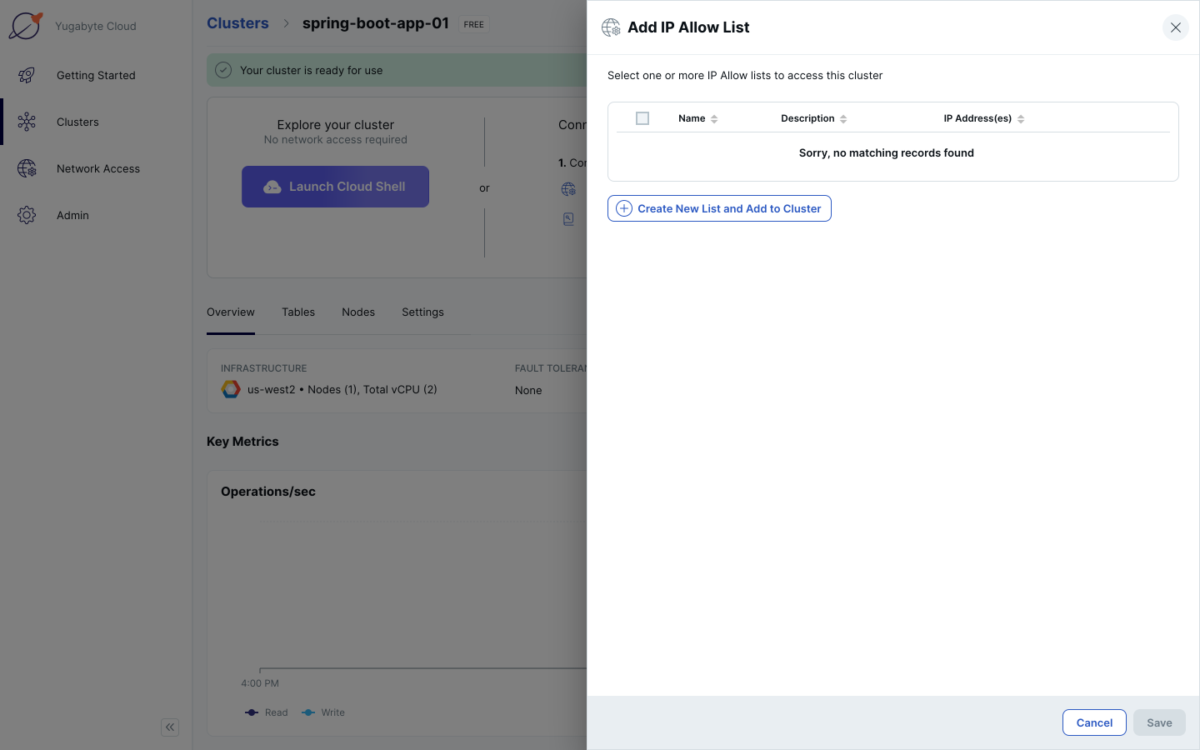This screenshot has height=750, width=1200.
Task: Click the Clusters sidebar icon
Action: [27, 121]
